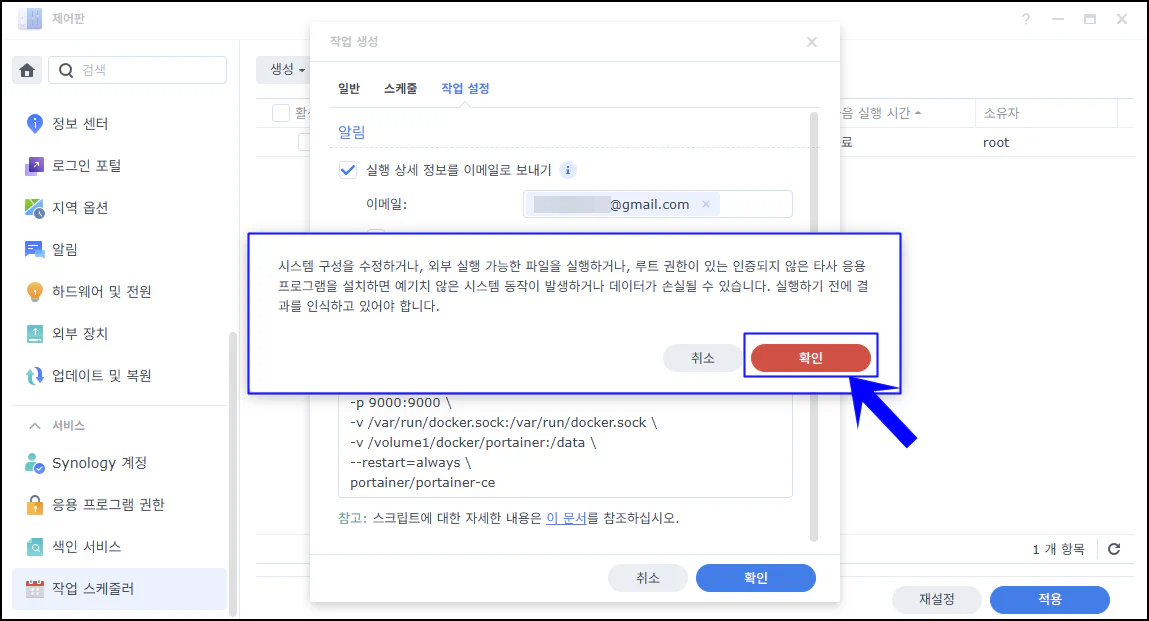Screen dimensions: 1149x621
Task: Click the '-p 9000:9000 \' script line
Action: coord(401,403)
